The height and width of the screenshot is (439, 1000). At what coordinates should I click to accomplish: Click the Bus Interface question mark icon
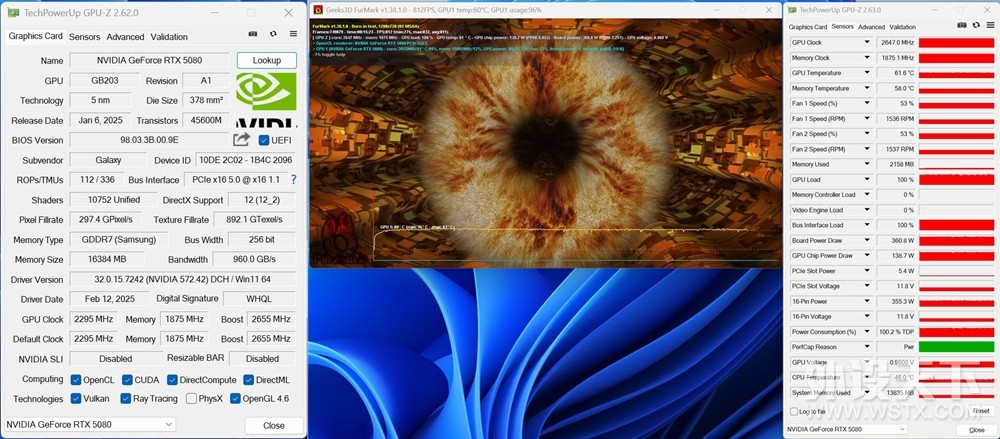click(293, 180)
